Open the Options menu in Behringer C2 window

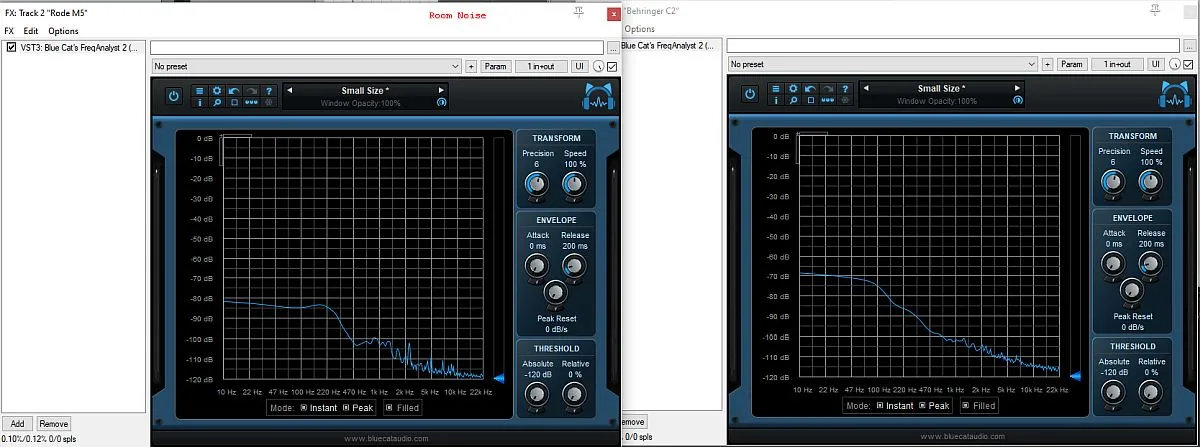640,29
